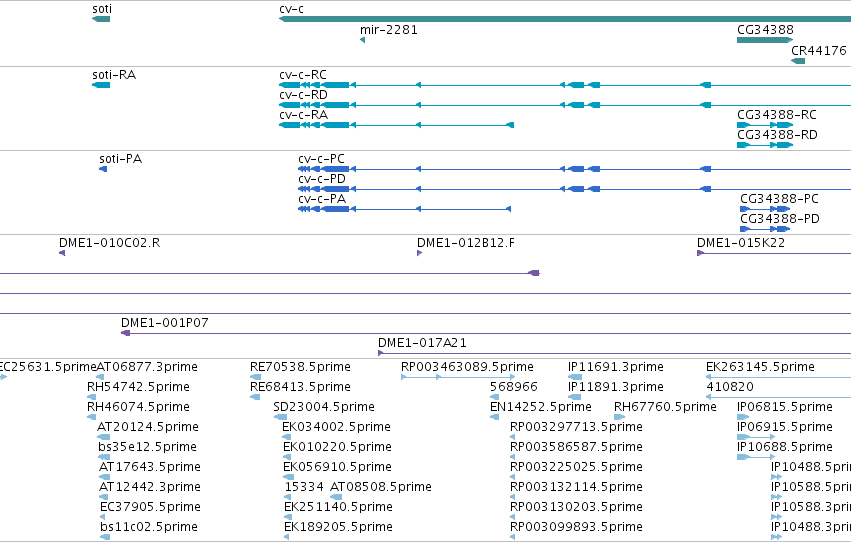
Task: Select the CG34388-PC protein label
Action: [779, 199]
